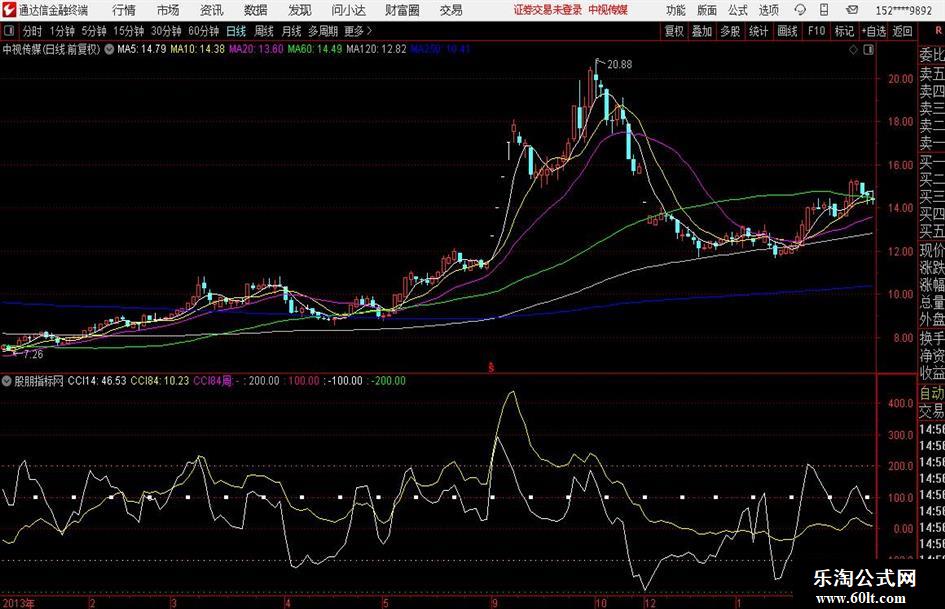
Task: Expand the dropdown arrow beside 中视传媒(日线 前复权)
Action: (x=109, y=49)
